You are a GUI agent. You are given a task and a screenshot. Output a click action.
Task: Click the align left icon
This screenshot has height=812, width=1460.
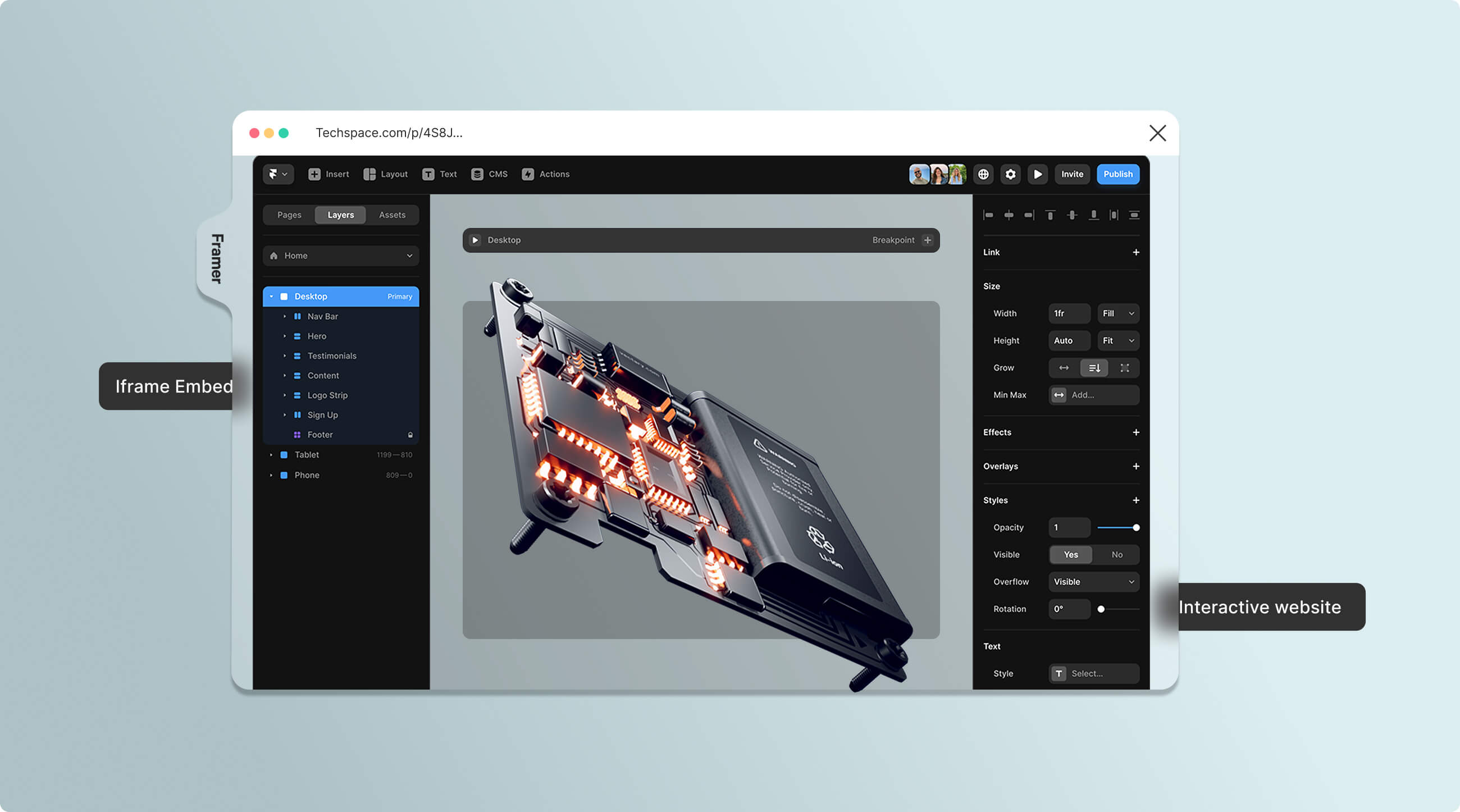click(988, 215)
